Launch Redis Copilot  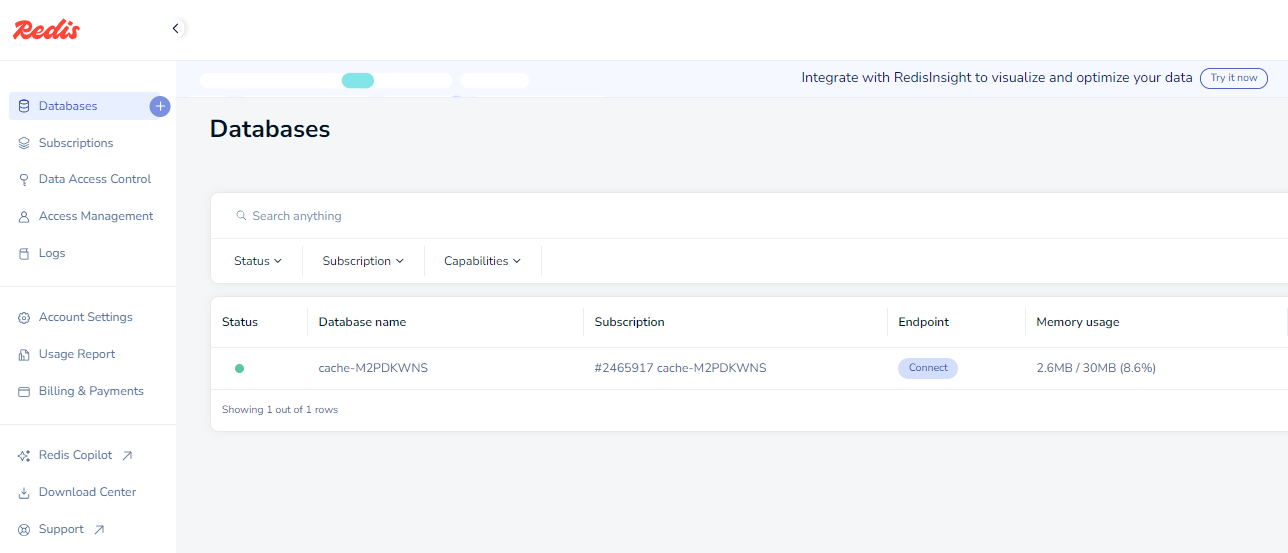pyautogui.click(x=75, y=455)
